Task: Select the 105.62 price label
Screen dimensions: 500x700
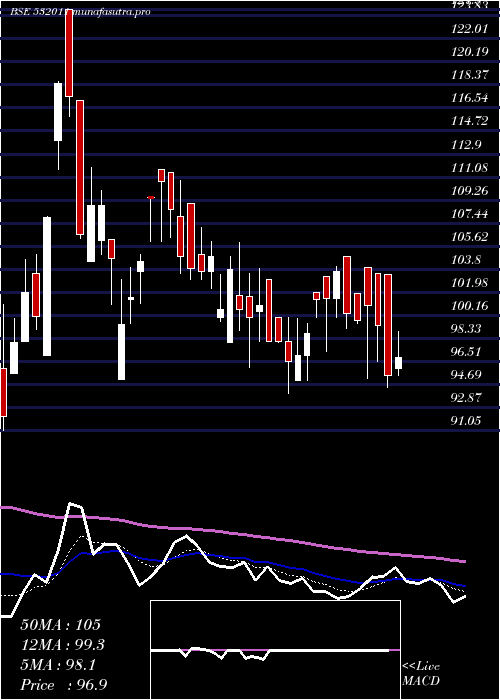Action: click(469, 237)
